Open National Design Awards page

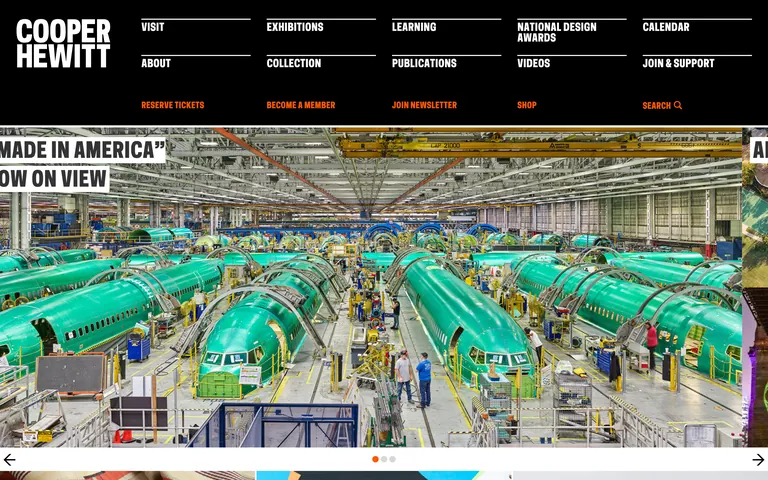tap(557, 32)
